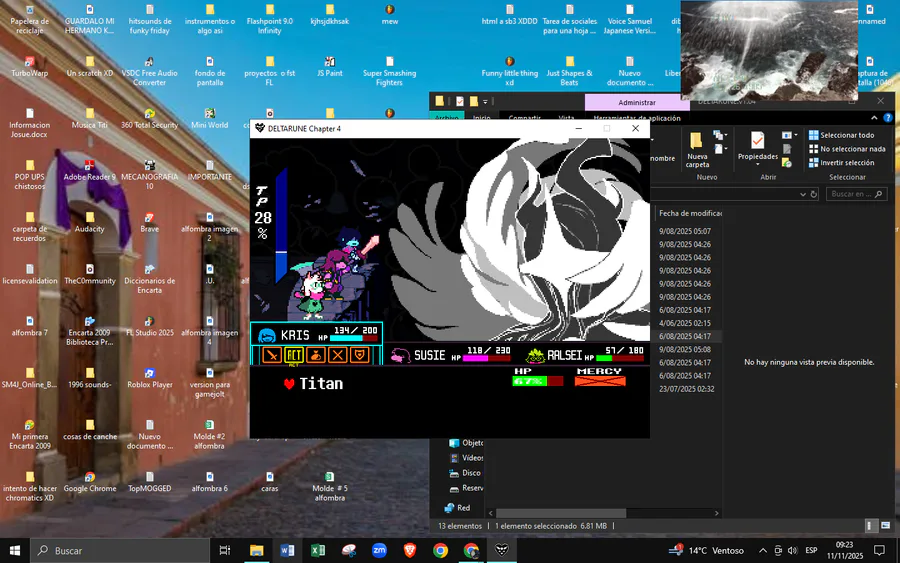The image size is (900, 563).
Task: Refresh the Explorer folder view
Action: click(813, 194)
